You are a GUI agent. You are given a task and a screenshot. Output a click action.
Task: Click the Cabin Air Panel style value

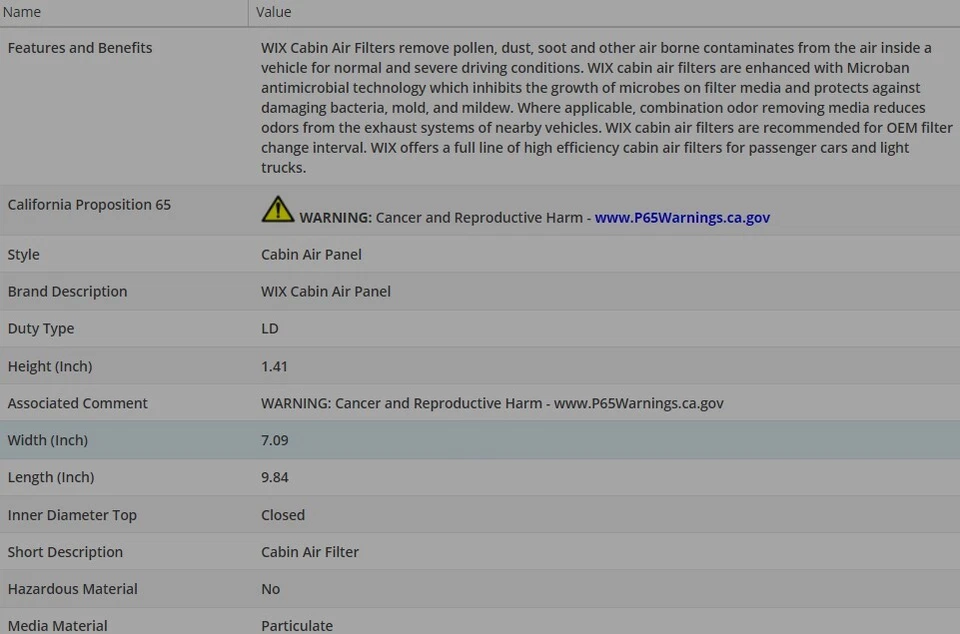(311, 255)
